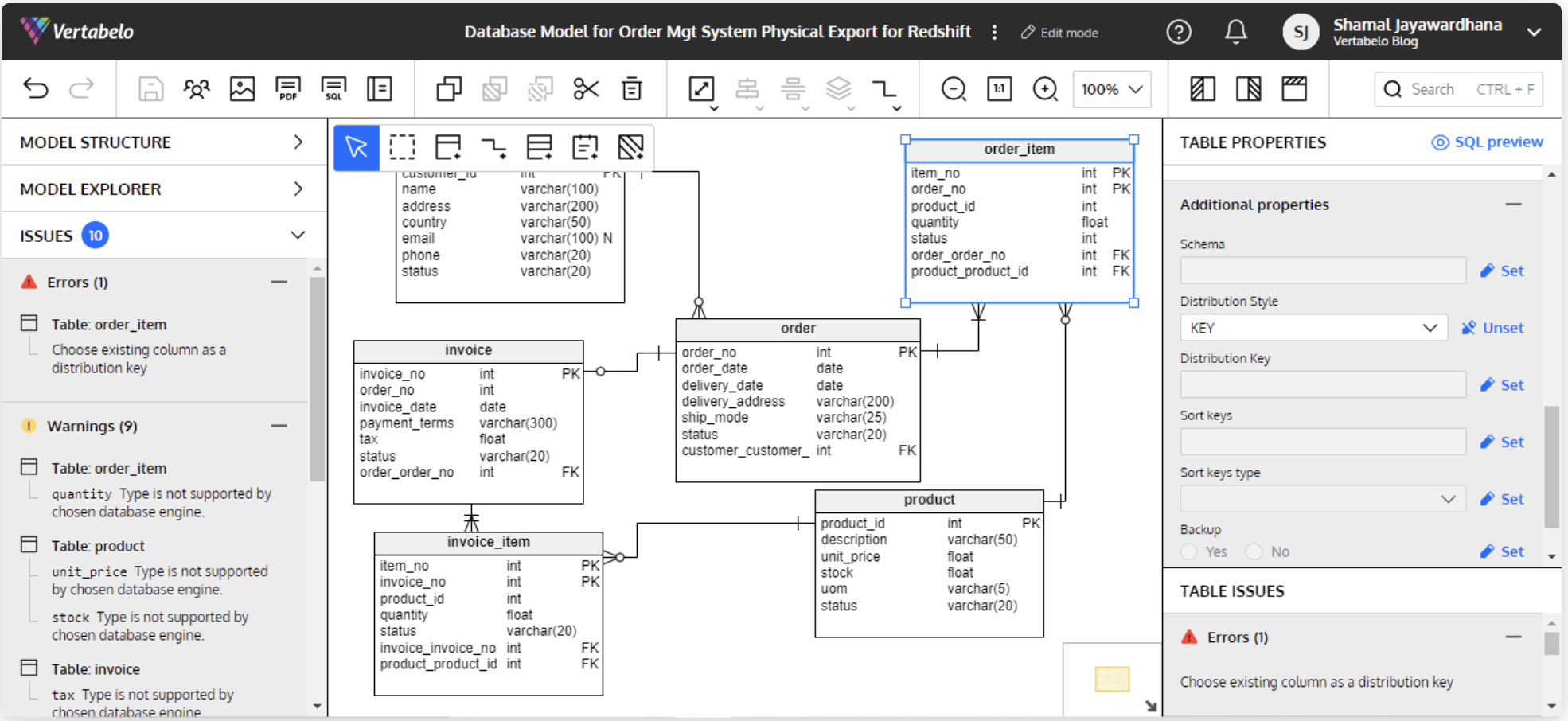The width and height of the screenshot is (1568, 721).
Task: Select the Add new reference tool
Action: (x=493, y=147)
